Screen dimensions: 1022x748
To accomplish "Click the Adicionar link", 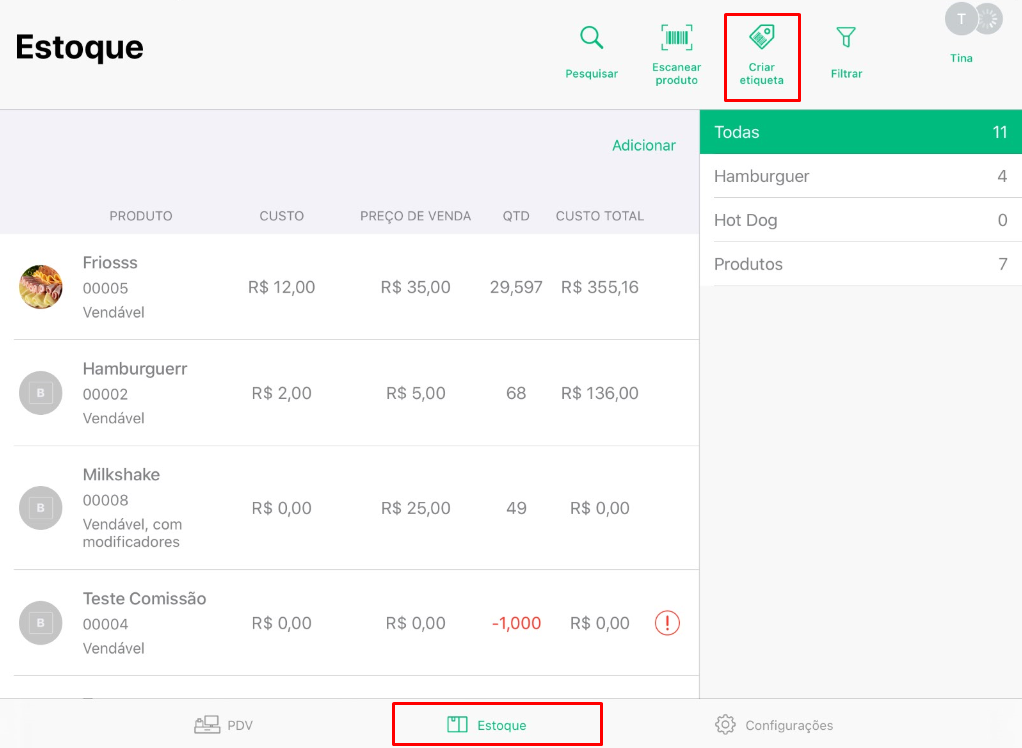I will [643, 145].
